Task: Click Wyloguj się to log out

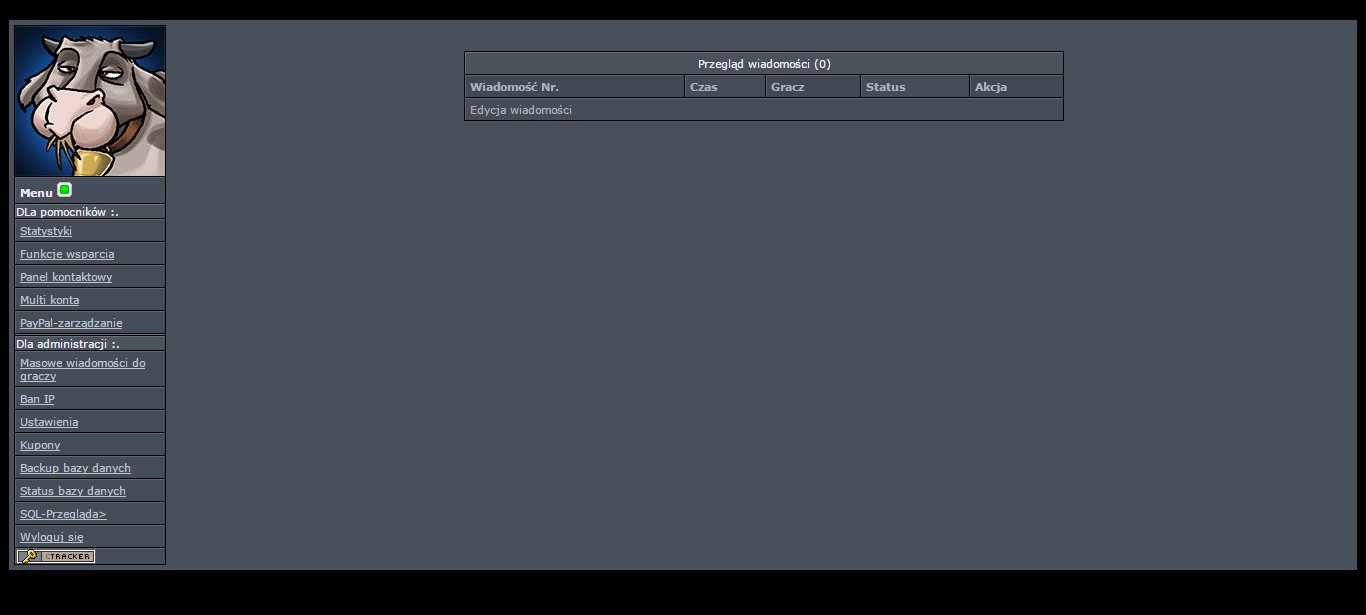Action: (51, 537)
